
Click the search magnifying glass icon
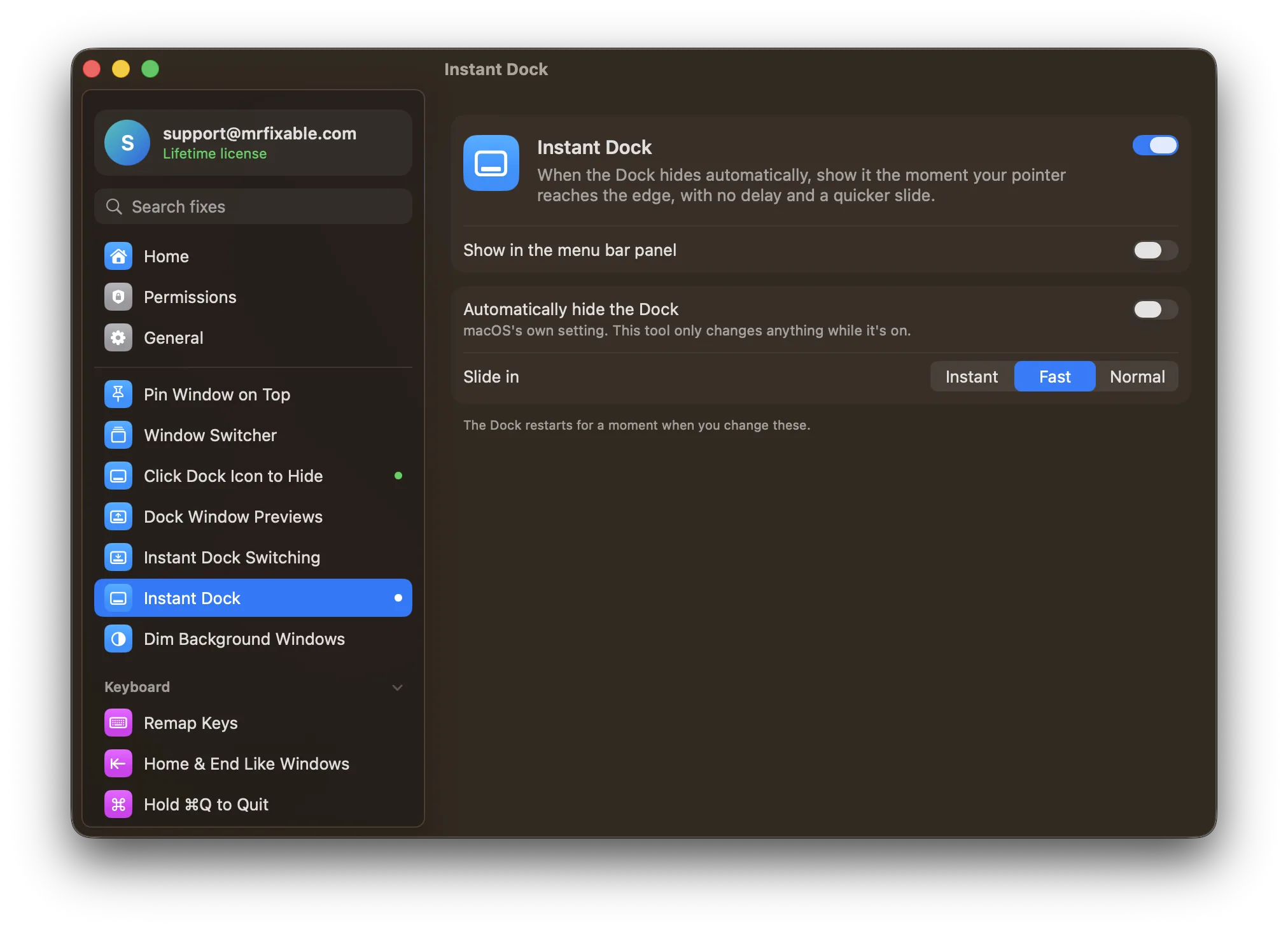point(114,207)
